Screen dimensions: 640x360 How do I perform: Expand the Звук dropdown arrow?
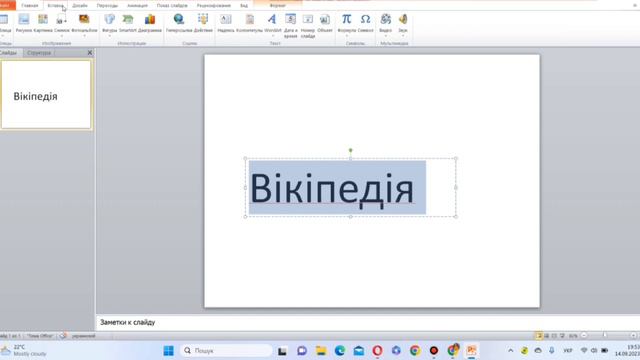403,36
